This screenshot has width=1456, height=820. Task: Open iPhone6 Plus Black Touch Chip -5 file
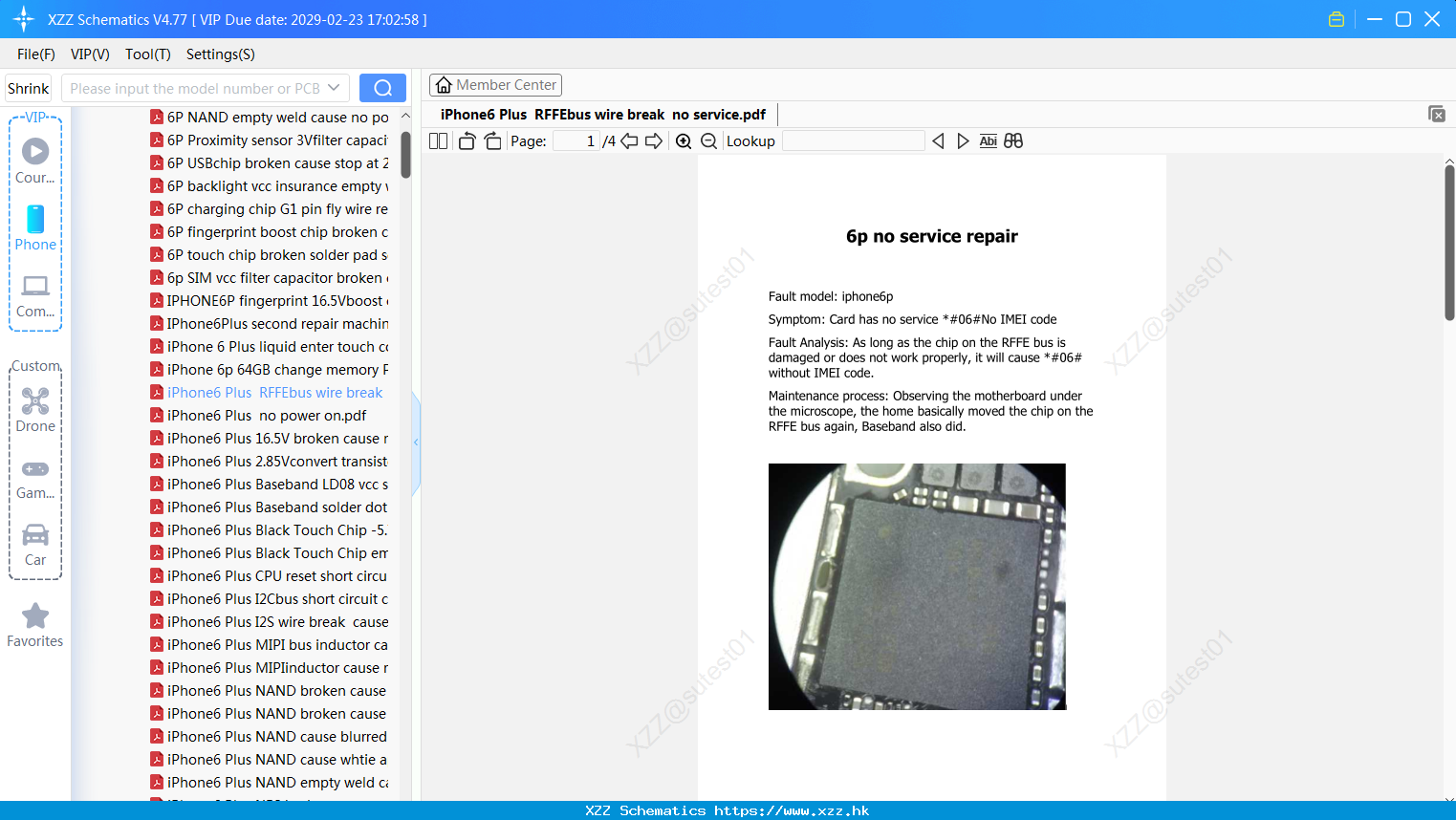pos(270,529)
